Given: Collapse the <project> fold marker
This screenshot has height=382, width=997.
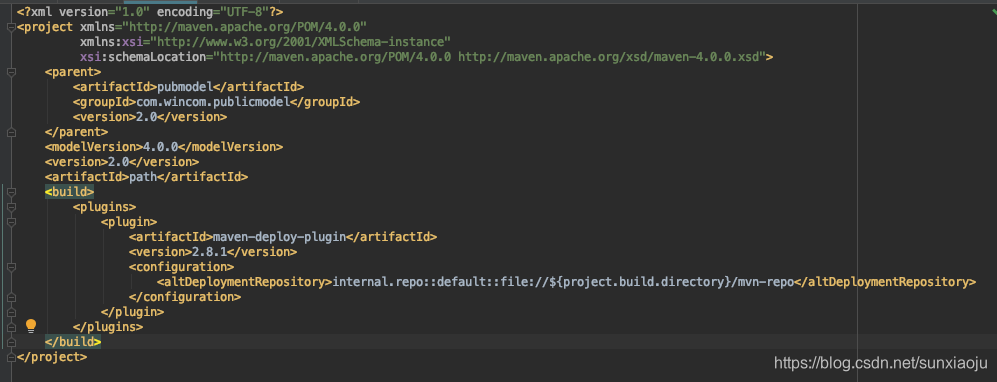Looking at the screenshot, I should coord(11,27).
